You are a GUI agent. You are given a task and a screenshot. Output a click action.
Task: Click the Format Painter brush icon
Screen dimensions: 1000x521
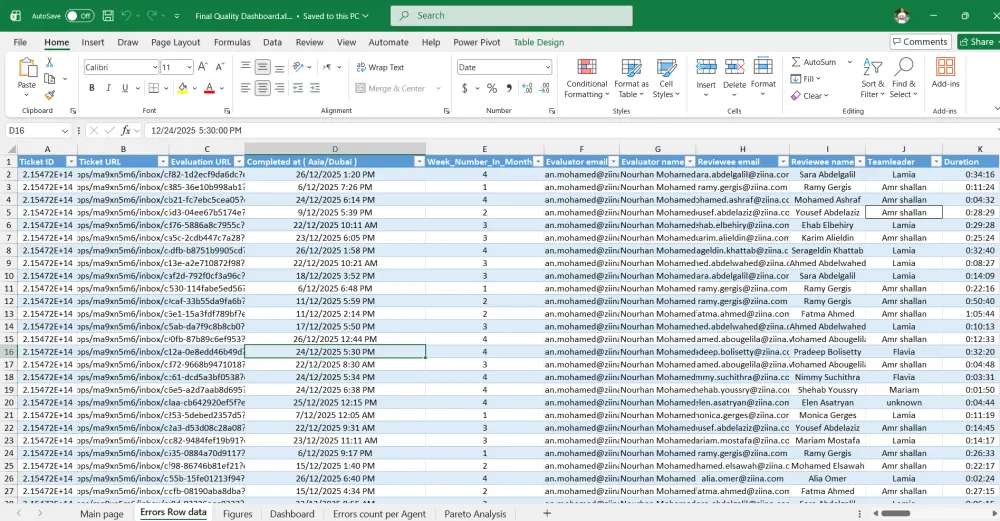point(49,95)
